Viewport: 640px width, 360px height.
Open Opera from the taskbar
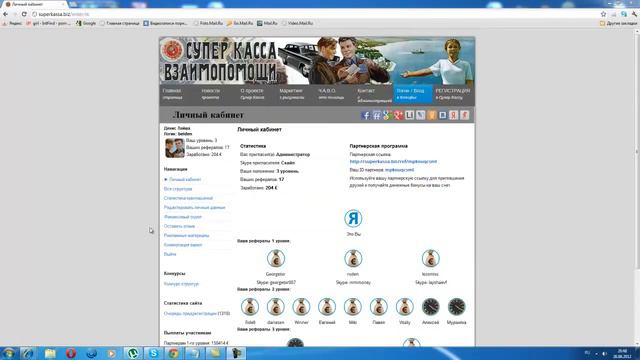(x=71, y=353)
